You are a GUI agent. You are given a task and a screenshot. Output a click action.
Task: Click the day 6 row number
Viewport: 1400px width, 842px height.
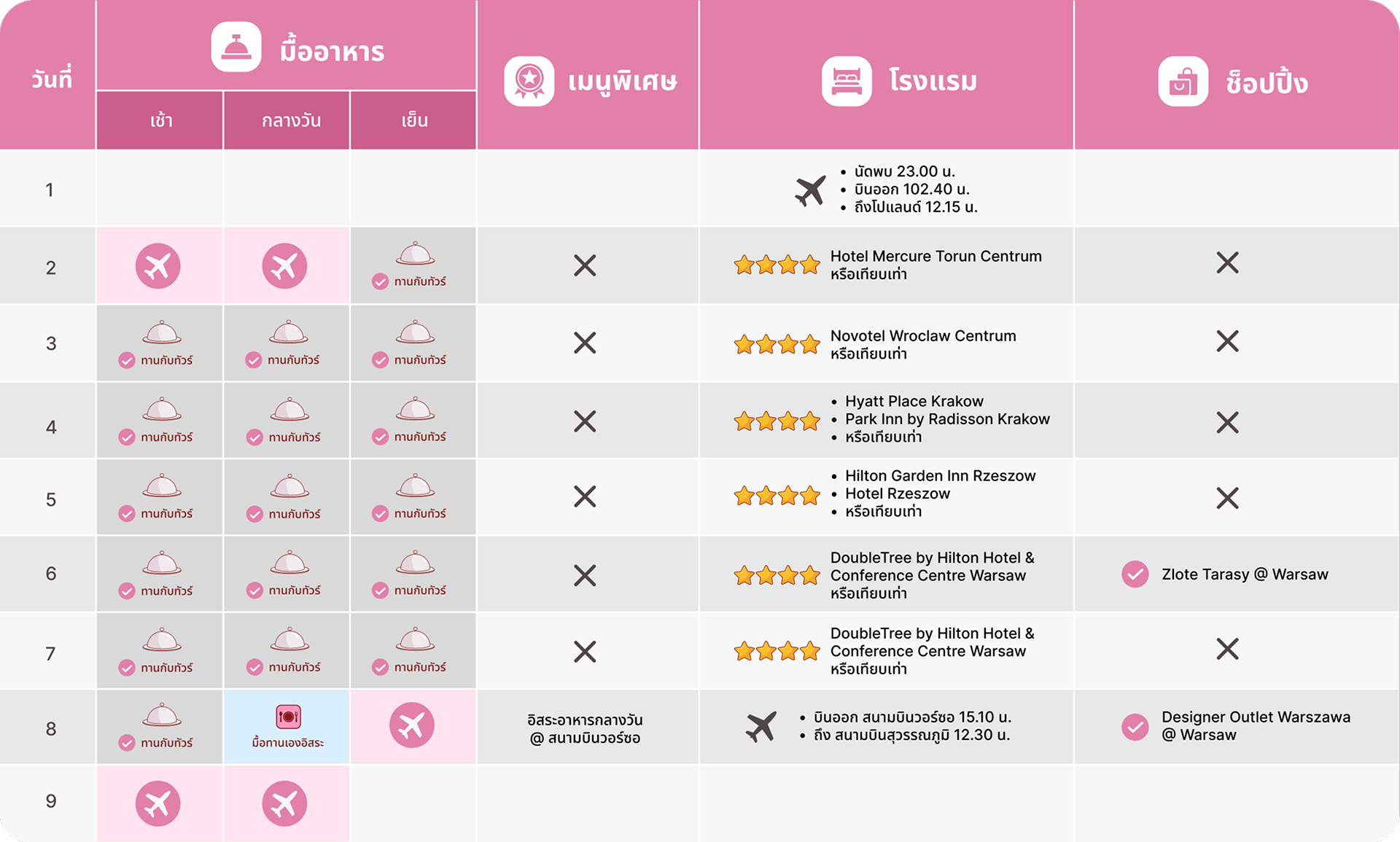tap(51, 574)
